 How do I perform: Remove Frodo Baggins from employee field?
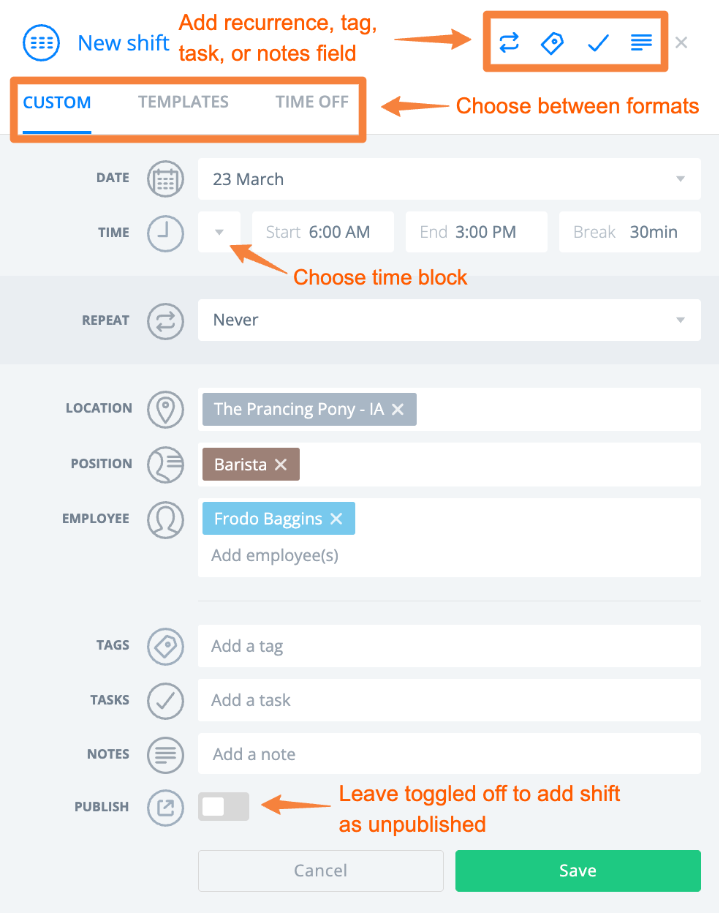click(x=337, y=519)
